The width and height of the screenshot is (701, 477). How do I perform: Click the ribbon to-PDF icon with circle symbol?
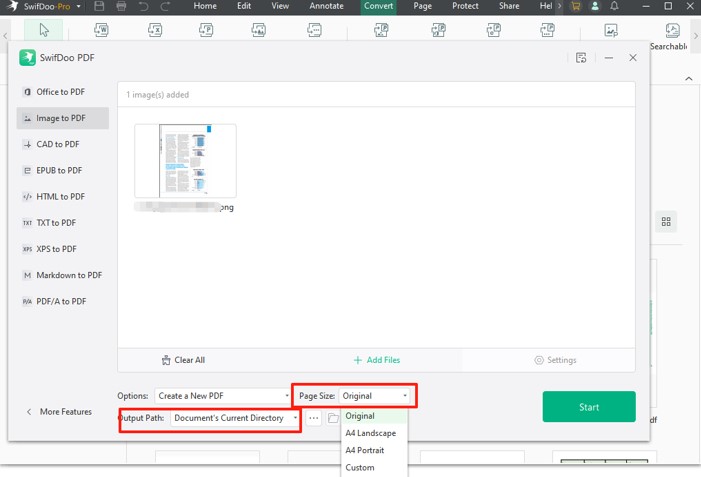pyautogui.click(x=494, y=30)
